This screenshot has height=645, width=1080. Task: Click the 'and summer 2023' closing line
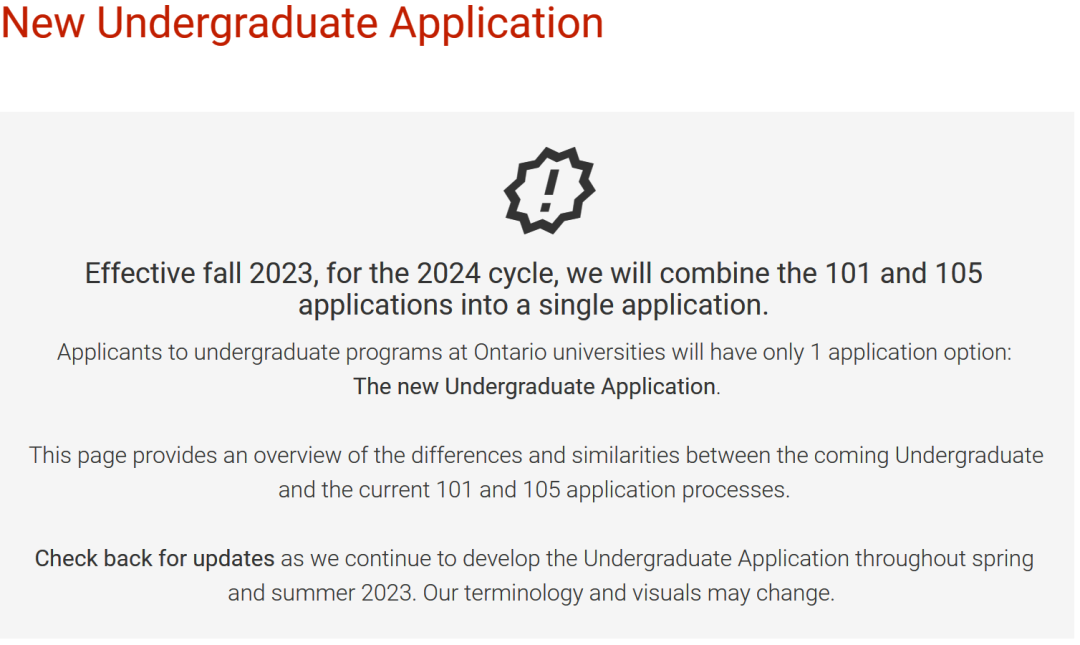[531, 593]
